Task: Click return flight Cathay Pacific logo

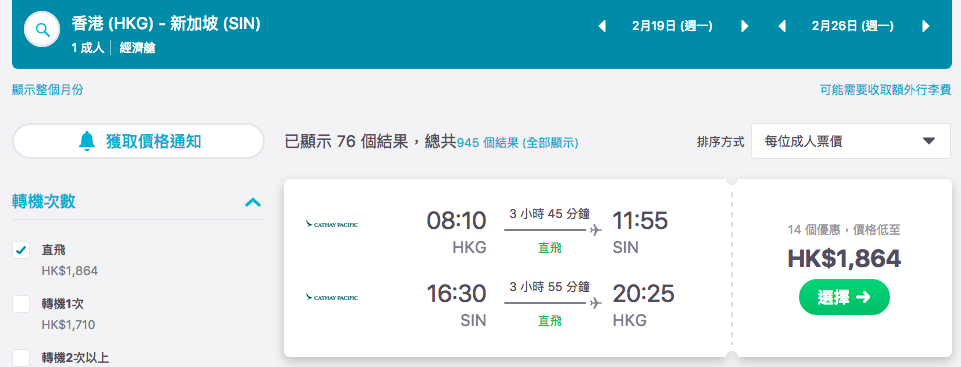Action: [332, 297]
